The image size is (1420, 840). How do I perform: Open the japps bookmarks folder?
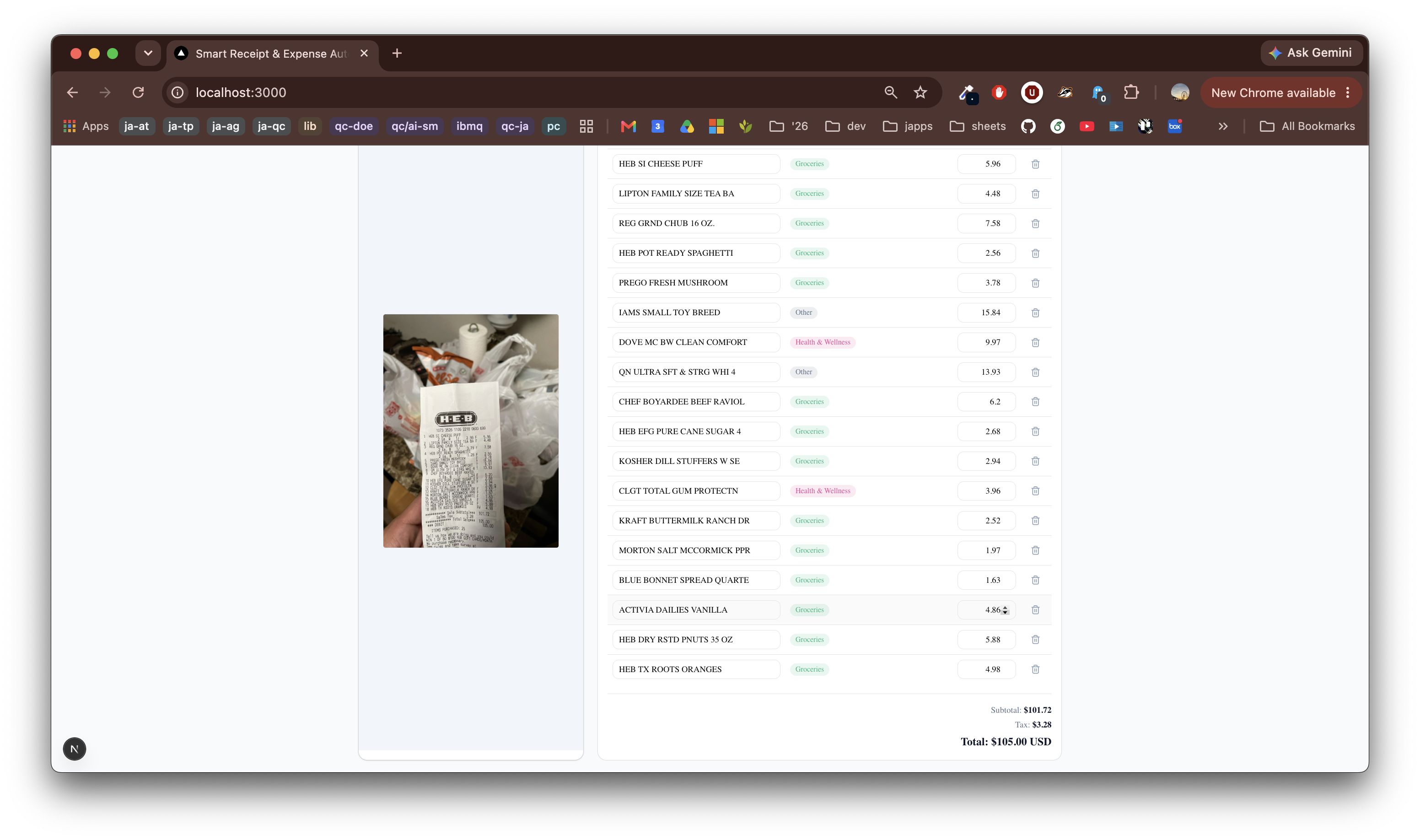click(x=908, y=126)
